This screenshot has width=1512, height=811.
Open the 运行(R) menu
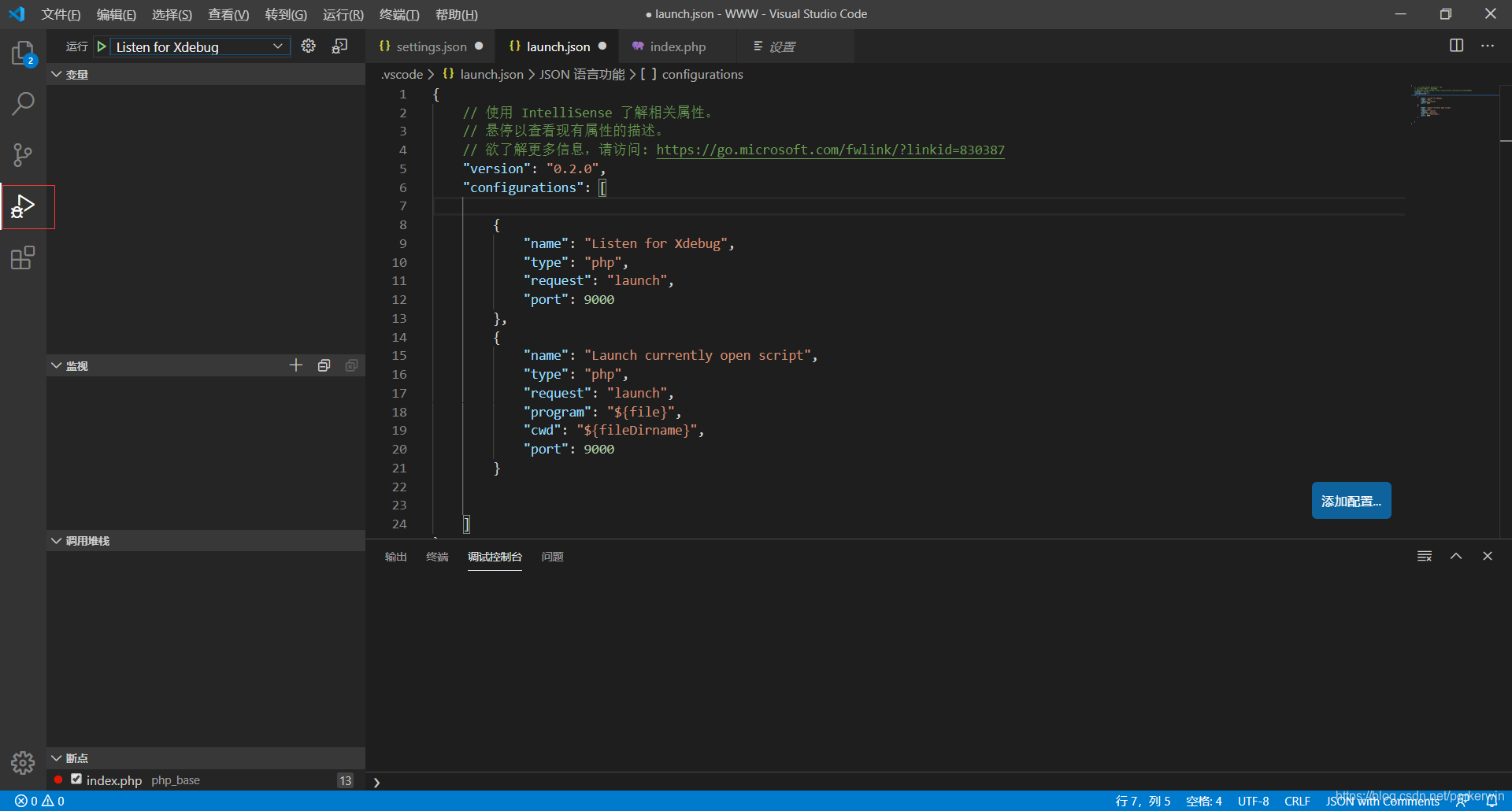343,14
